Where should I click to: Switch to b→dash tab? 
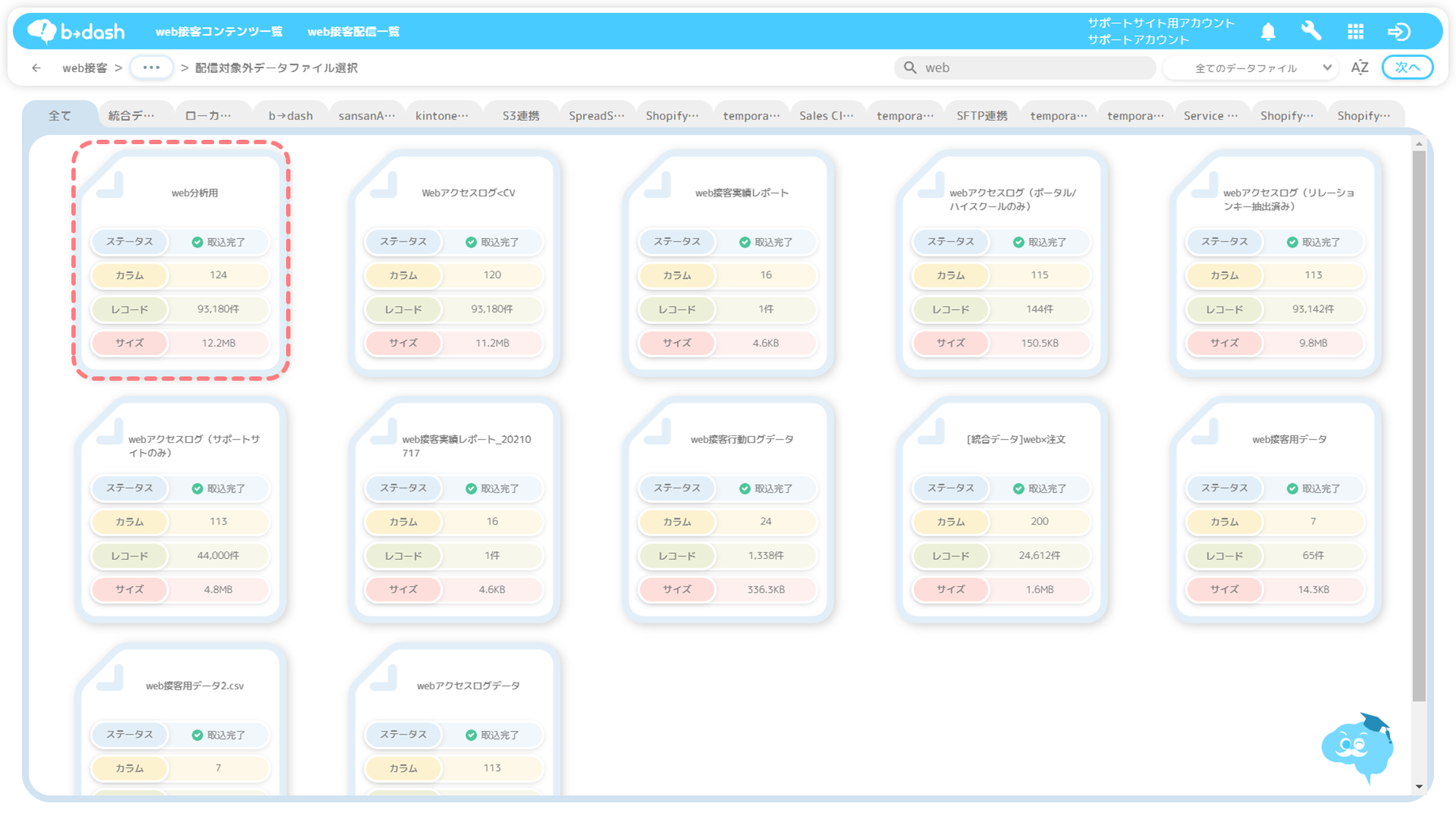(290, 115)
